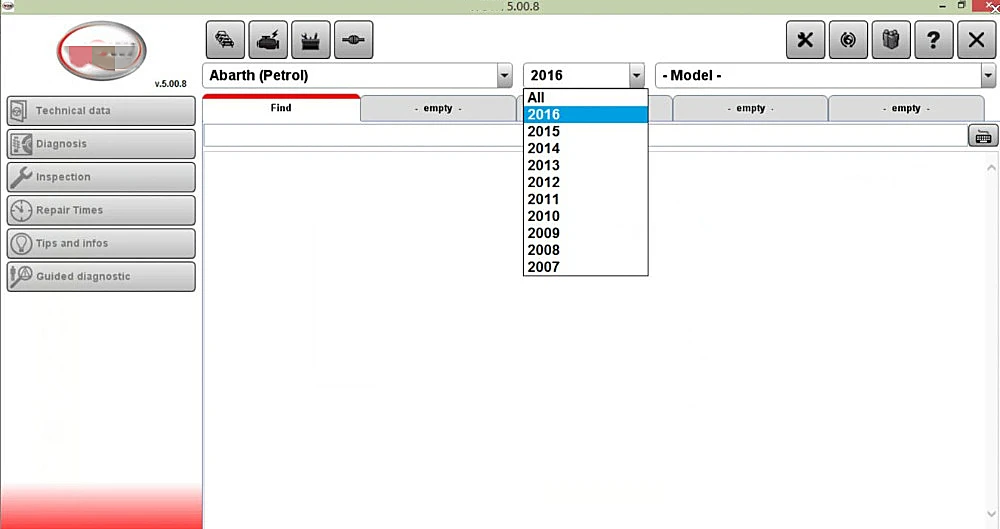Image resolution: width=1000 pixels, height=529 pixels.
Task: Open the Technical data section
Action: click(x=101, y=111)
